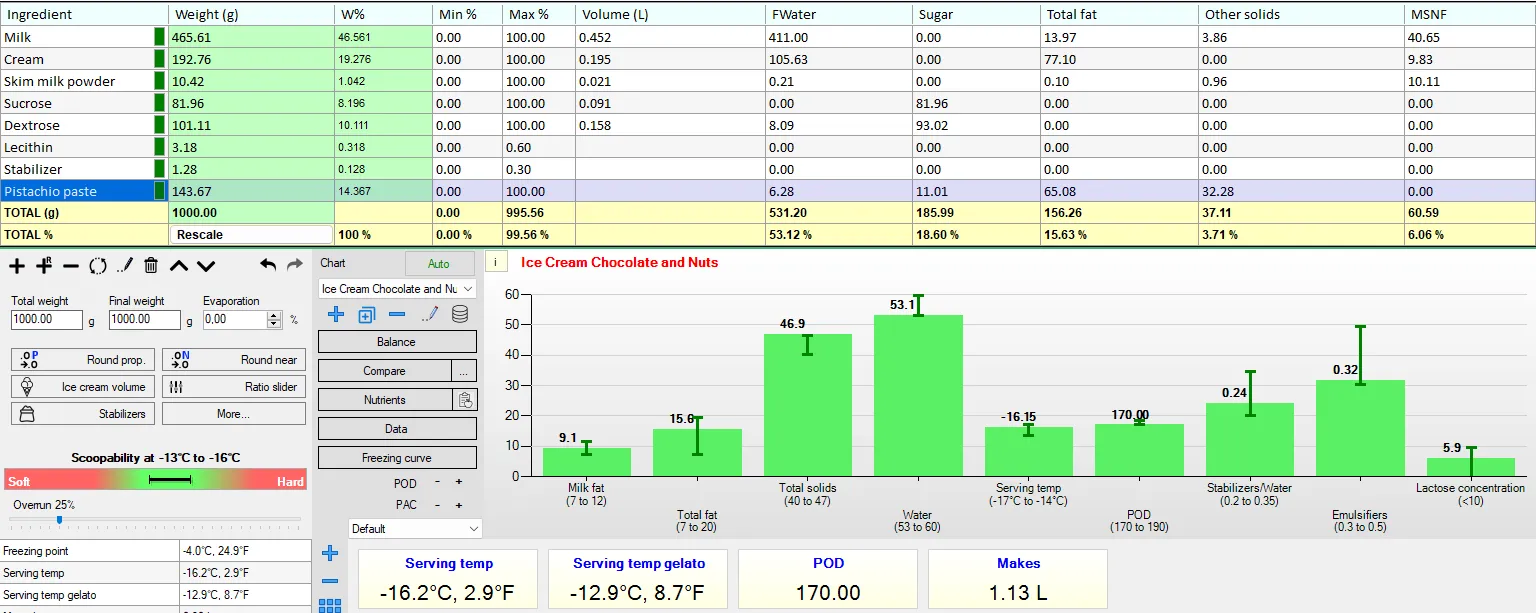The width and height of the screenshot is (1536, 613).
Task: Decrease PAC with its minus button
Action: pyautogui.click(x=437, y=505)
